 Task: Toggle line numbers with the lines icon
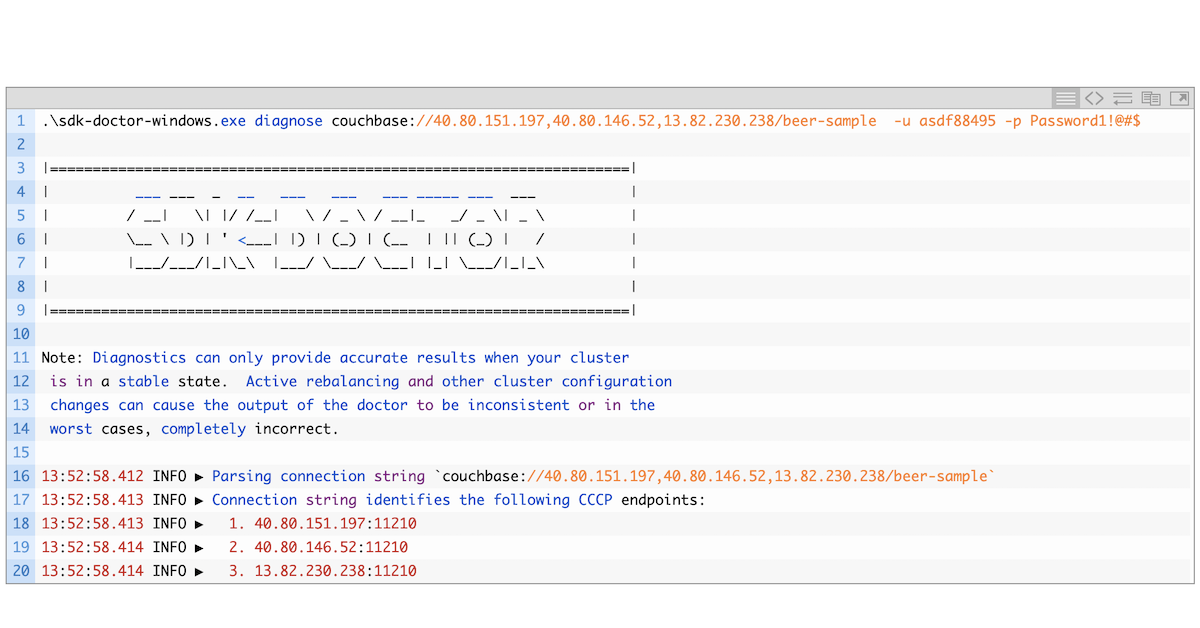tap(1066, 98)
